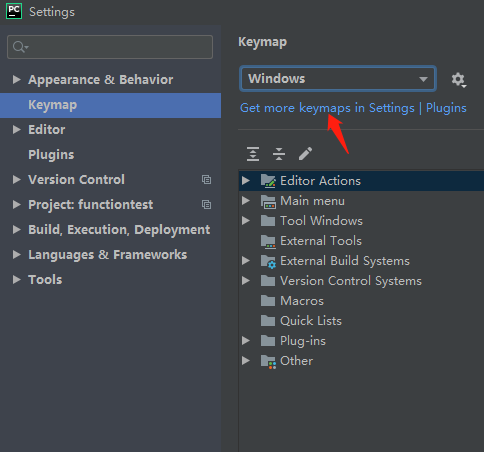Expand the Editor Actions tree node arrow
The height and width of the screenshot is (452, 484).
246,181
